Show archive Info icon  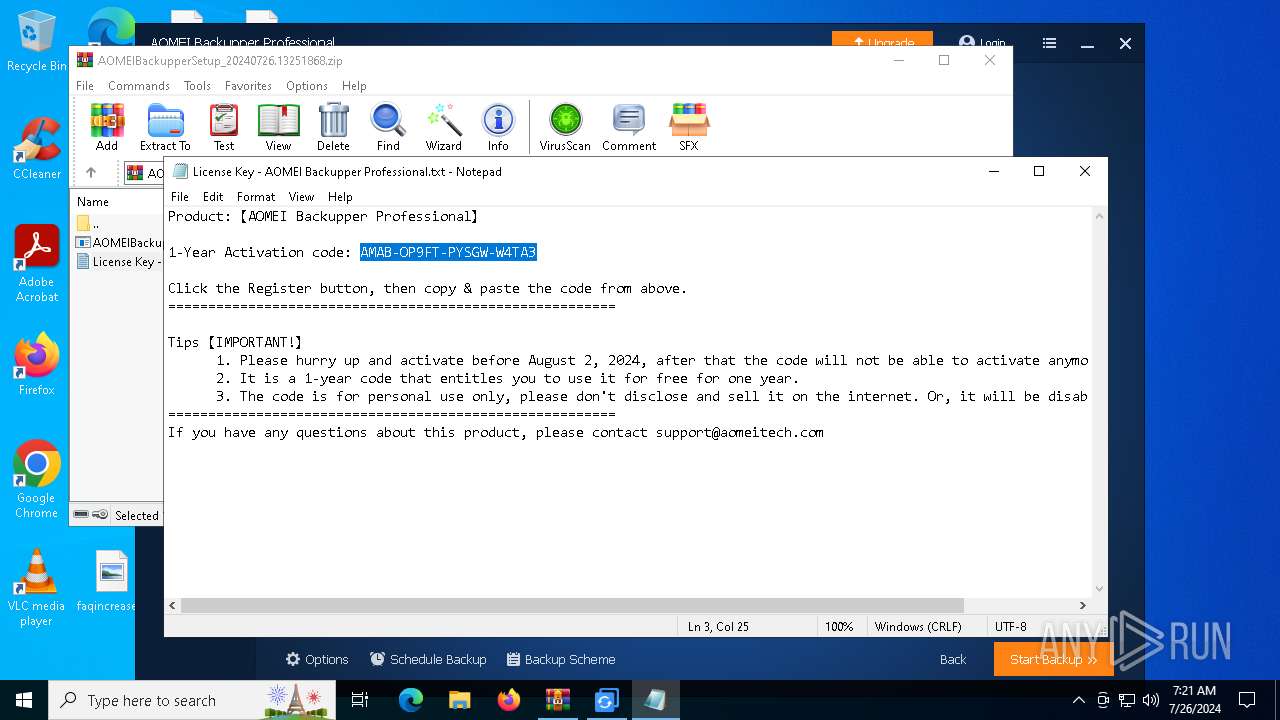(498, 127)
